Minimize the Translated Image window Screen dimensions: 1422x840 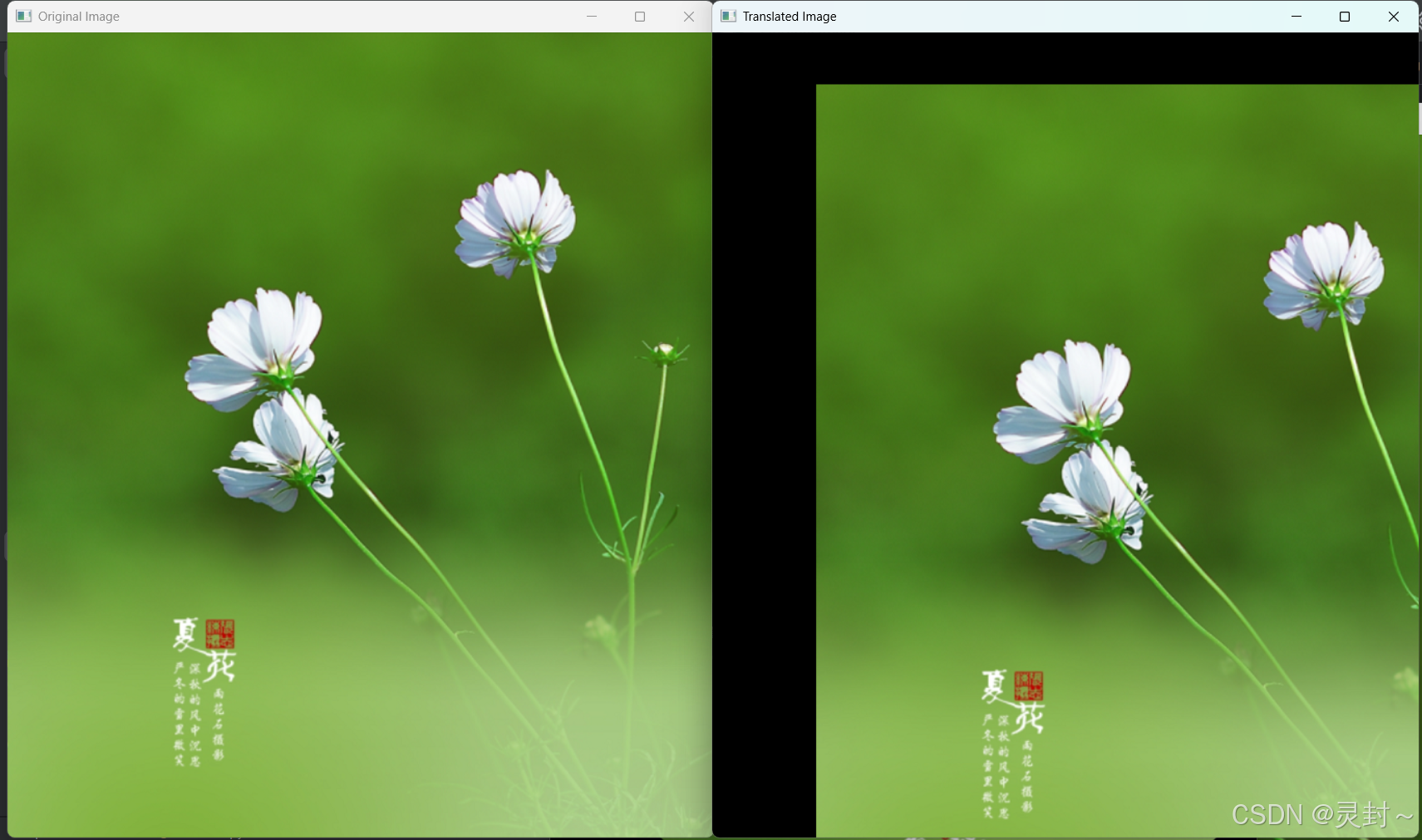1297,16
